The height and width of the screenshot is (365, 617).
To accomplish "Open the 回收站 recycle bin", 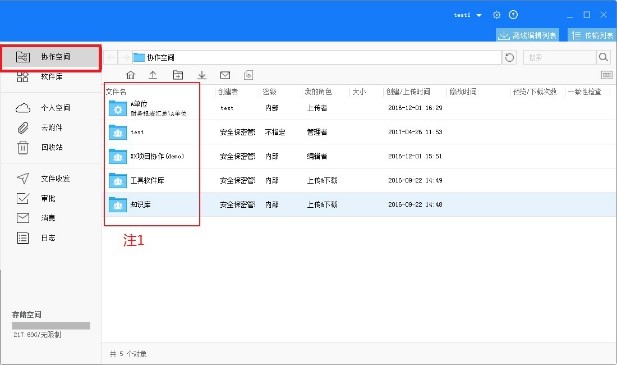I will point(39,147).
